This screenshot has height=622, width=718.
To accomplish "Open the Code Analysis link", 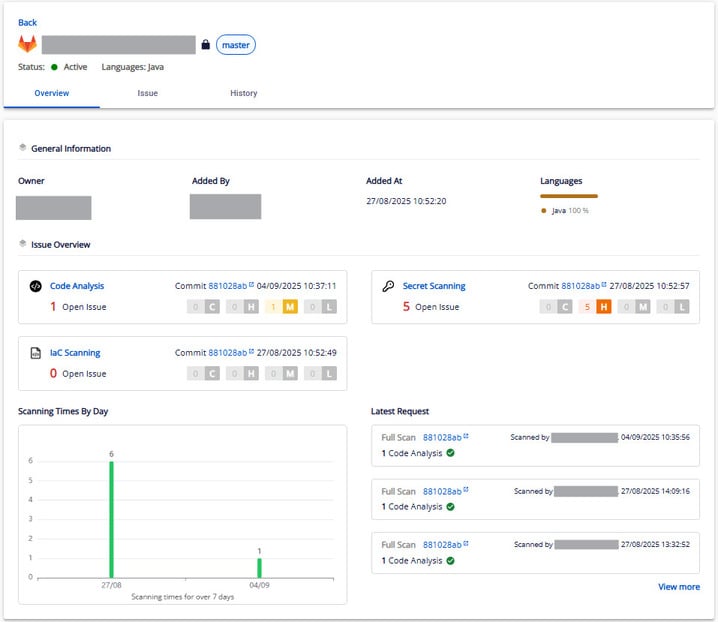I will [77, 286].
